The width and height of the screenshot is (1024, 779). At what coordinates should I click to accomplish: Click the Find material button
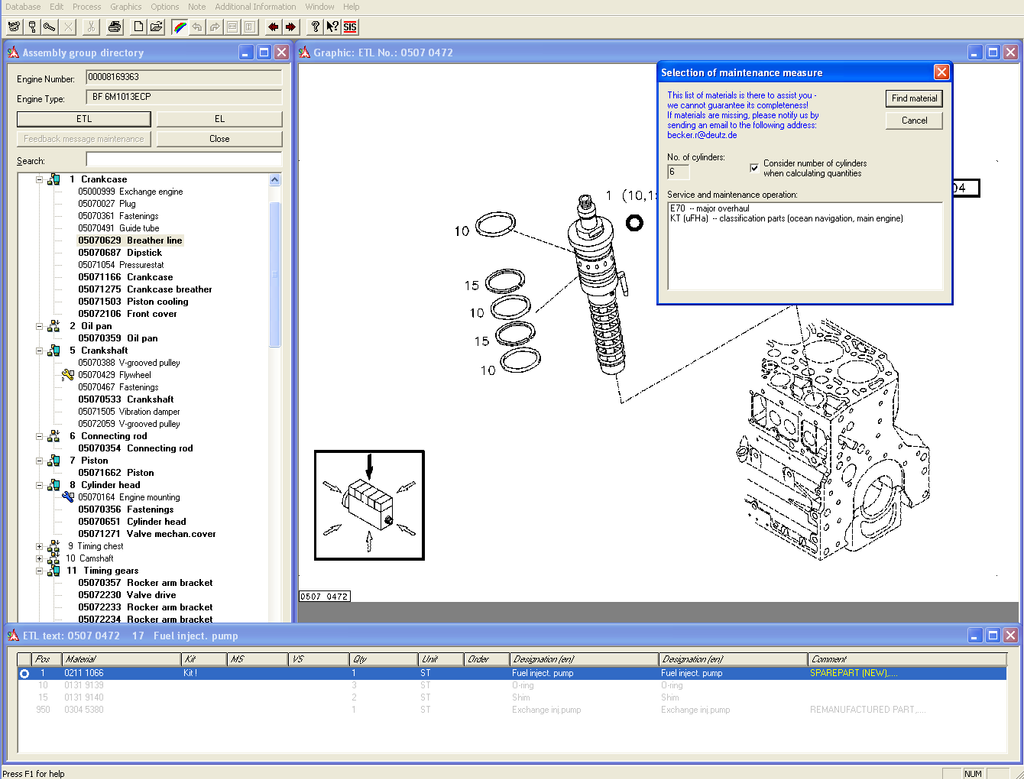(x=914, y=98)
